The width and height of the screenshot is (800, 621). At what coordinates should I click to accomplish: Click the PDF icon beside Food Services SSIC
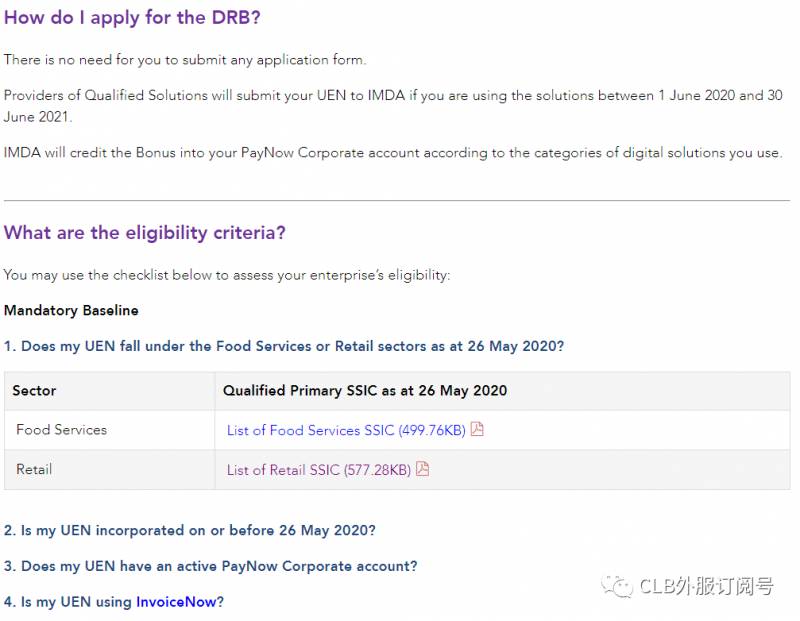point(477,430)
